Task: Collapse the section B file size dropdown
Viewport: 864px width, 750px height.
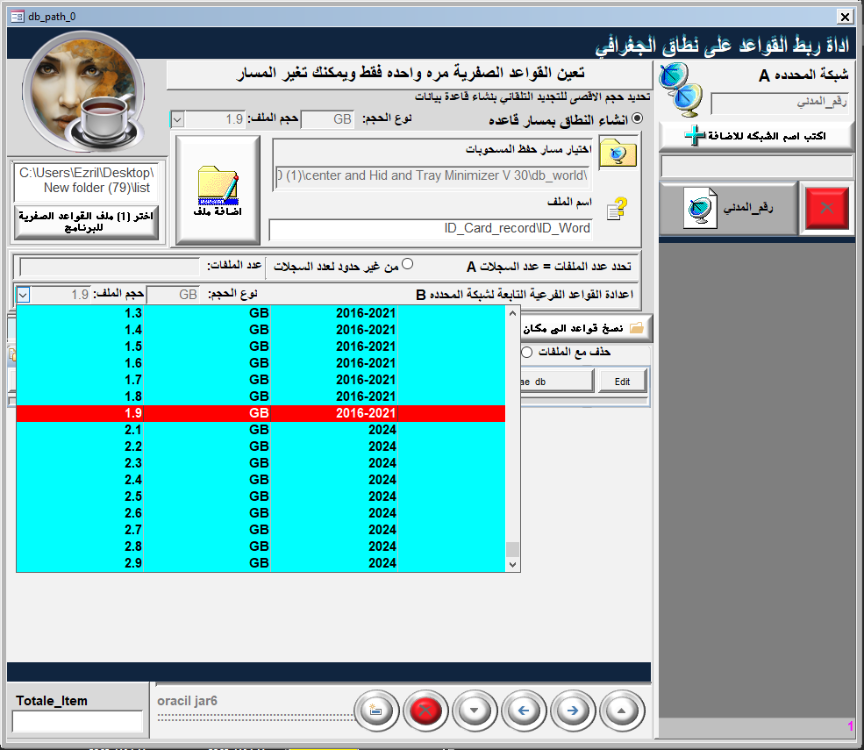Action: click(24, 294)
